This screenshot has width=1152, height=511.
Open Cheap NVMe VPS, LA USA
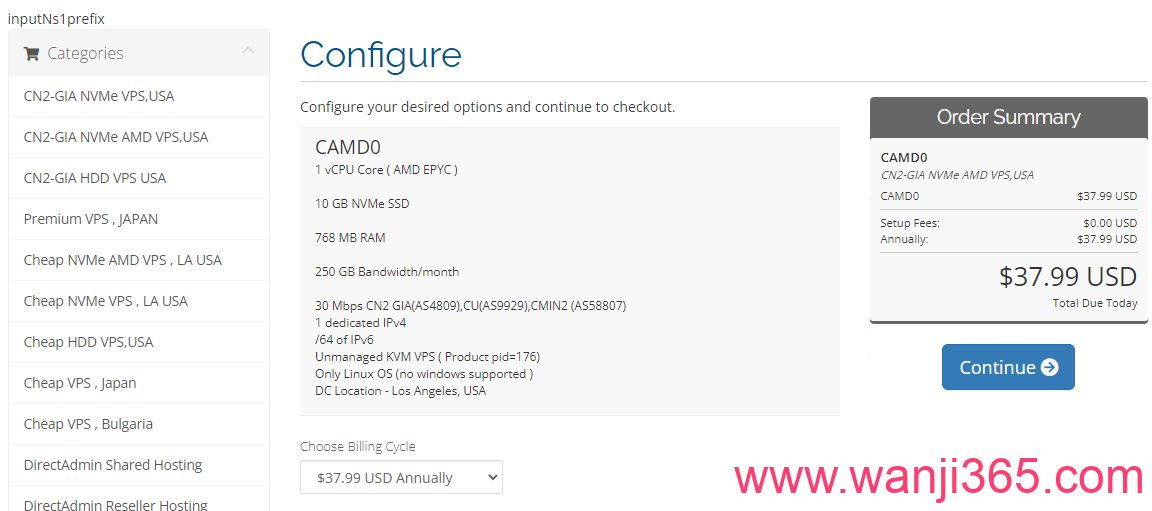click(x=106, y=301)
